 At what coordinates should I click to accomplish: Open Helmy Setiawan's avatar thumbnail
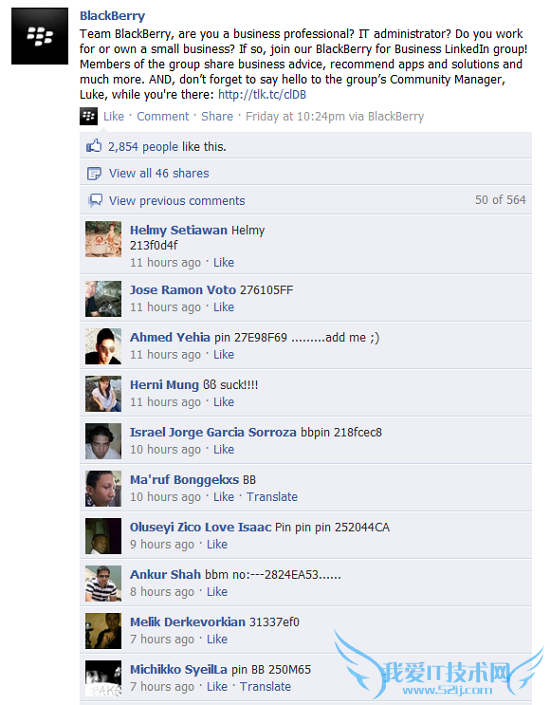pyautogui.click(x=103, y=239)
